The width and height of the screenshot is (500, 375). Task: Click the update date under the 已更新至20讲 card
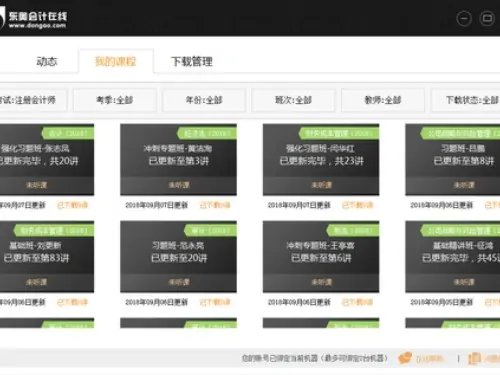tap(157, 302)
